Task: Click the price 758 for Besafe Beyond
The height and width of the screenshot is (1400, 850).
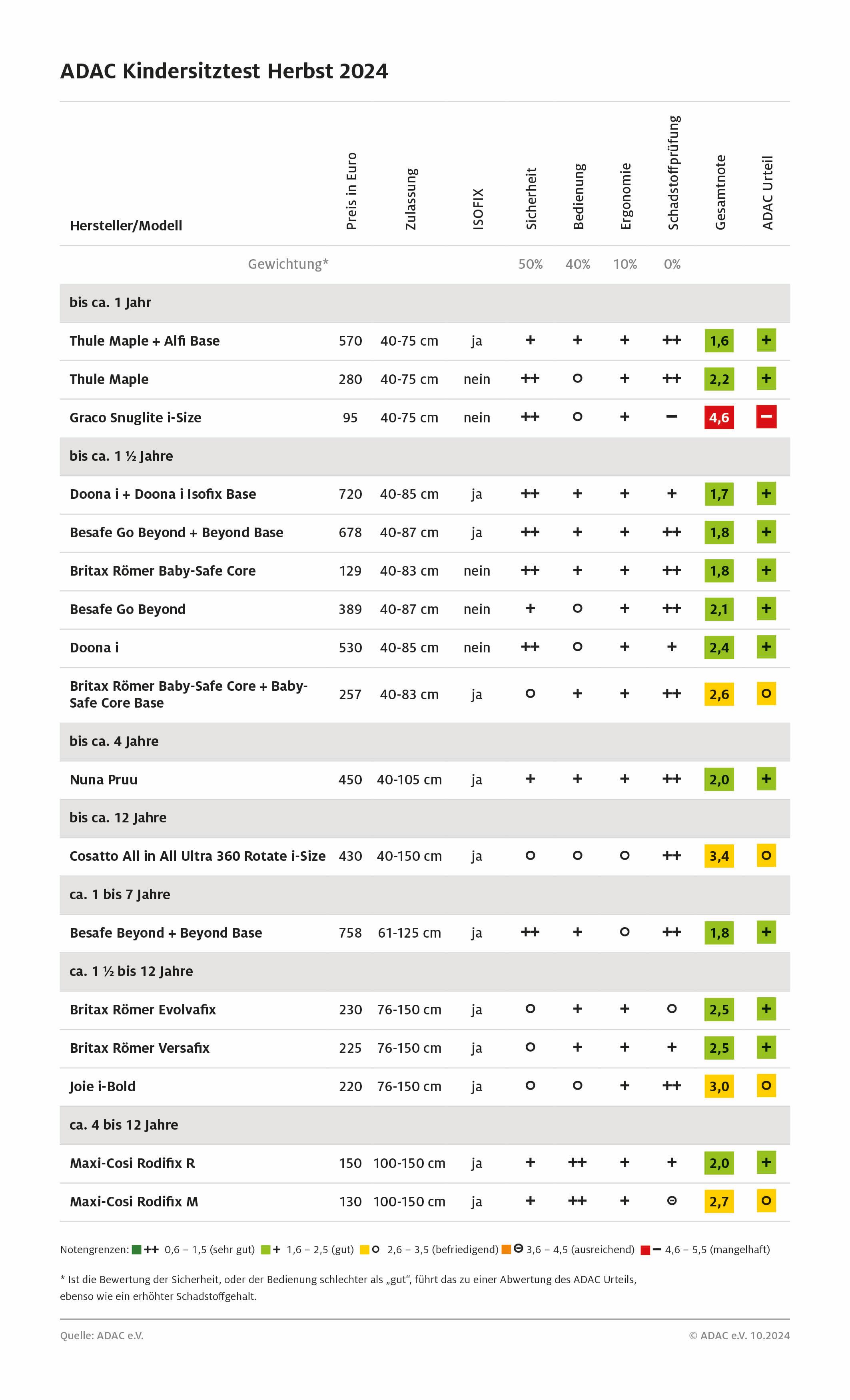Action: (x=350, y=933)
